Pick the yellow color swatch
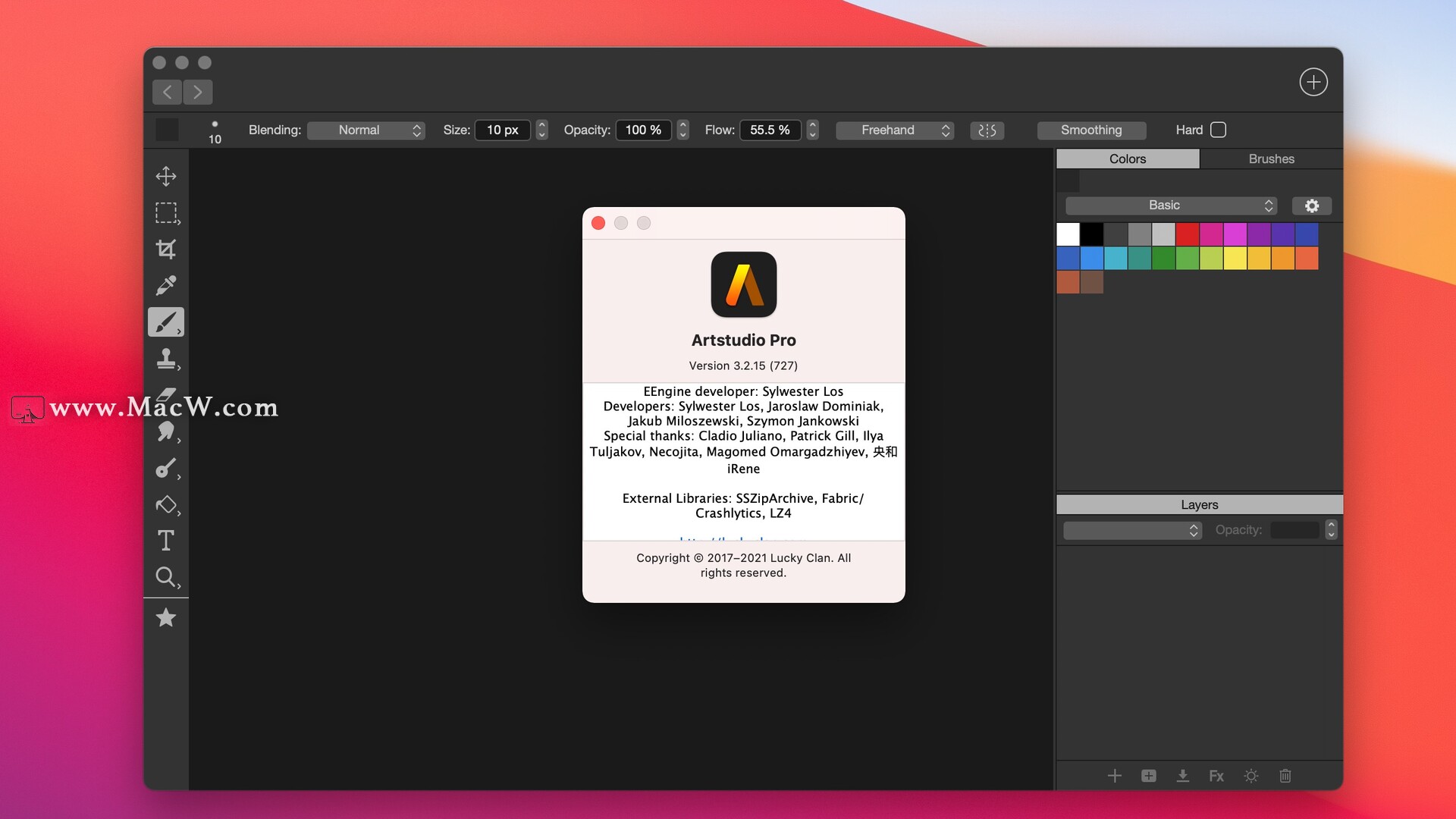1456x819 pixels. pyautogui.click(x=1235, y=259)
